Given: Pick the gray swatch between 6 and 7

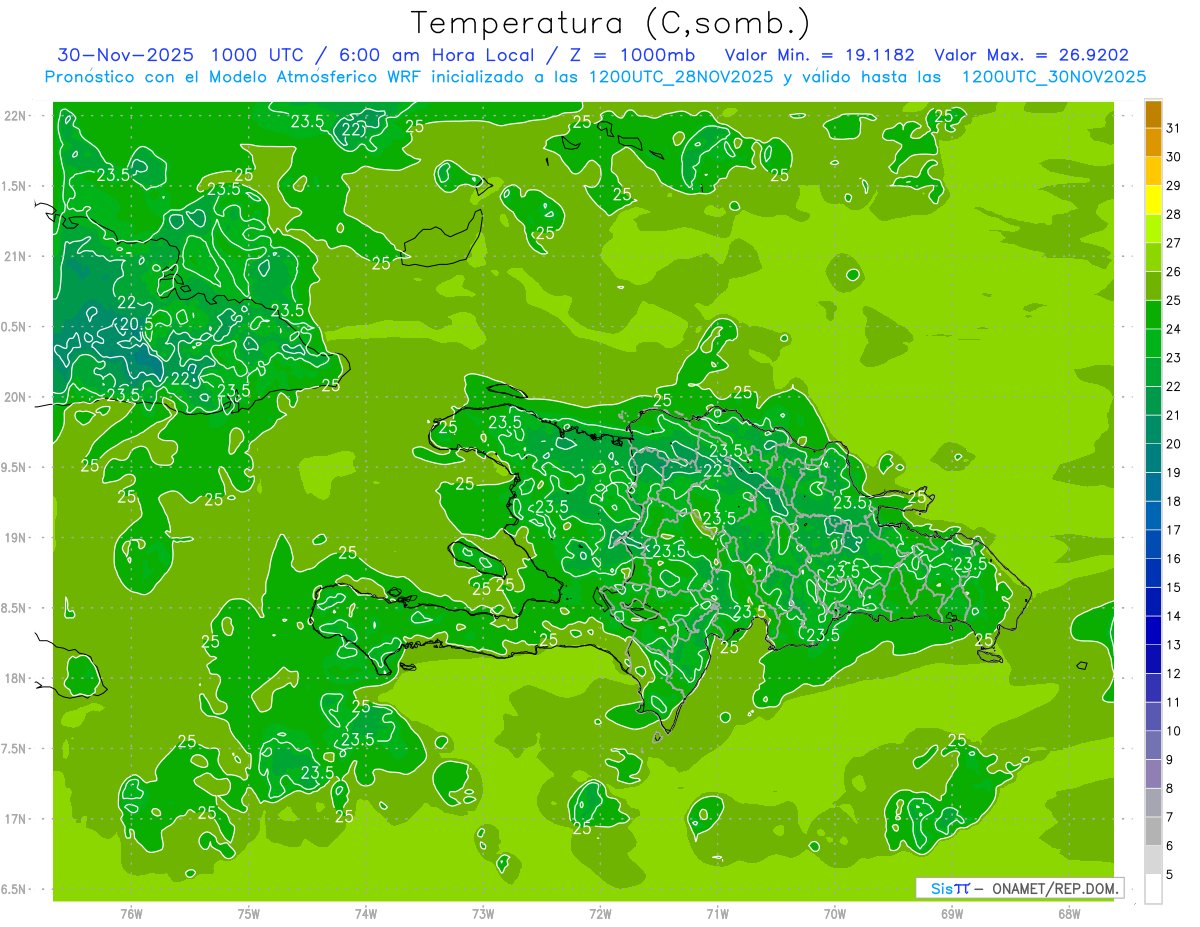Looking at the screenshot, I should pyautogui.click(x=1153, y=831).
